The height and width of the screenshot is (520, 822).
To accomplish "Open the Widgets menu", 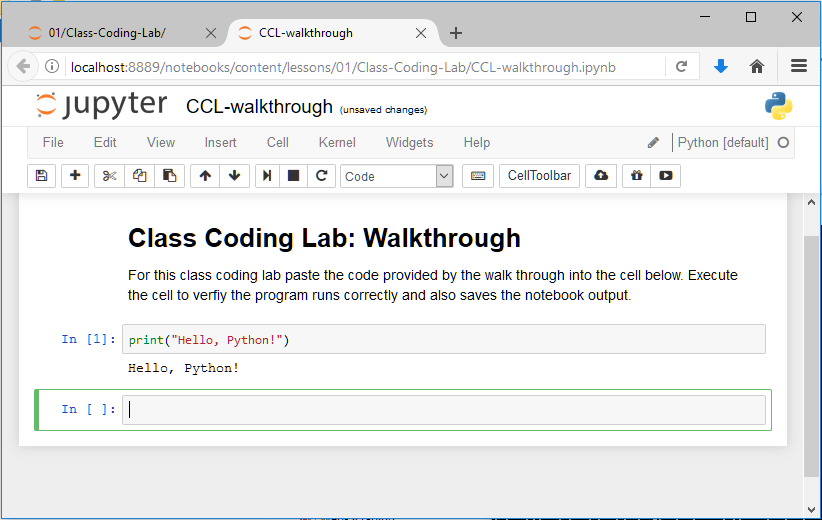I will coord(409,142).
